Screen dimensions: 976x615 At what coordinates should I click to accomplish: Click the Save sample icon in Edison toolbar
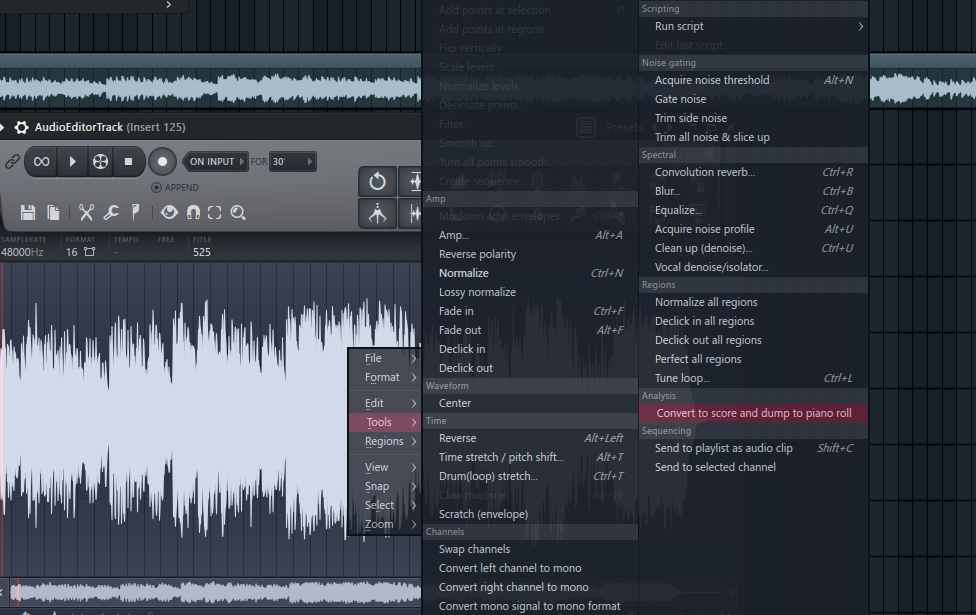pyautogui.click(x=29, y=212)
